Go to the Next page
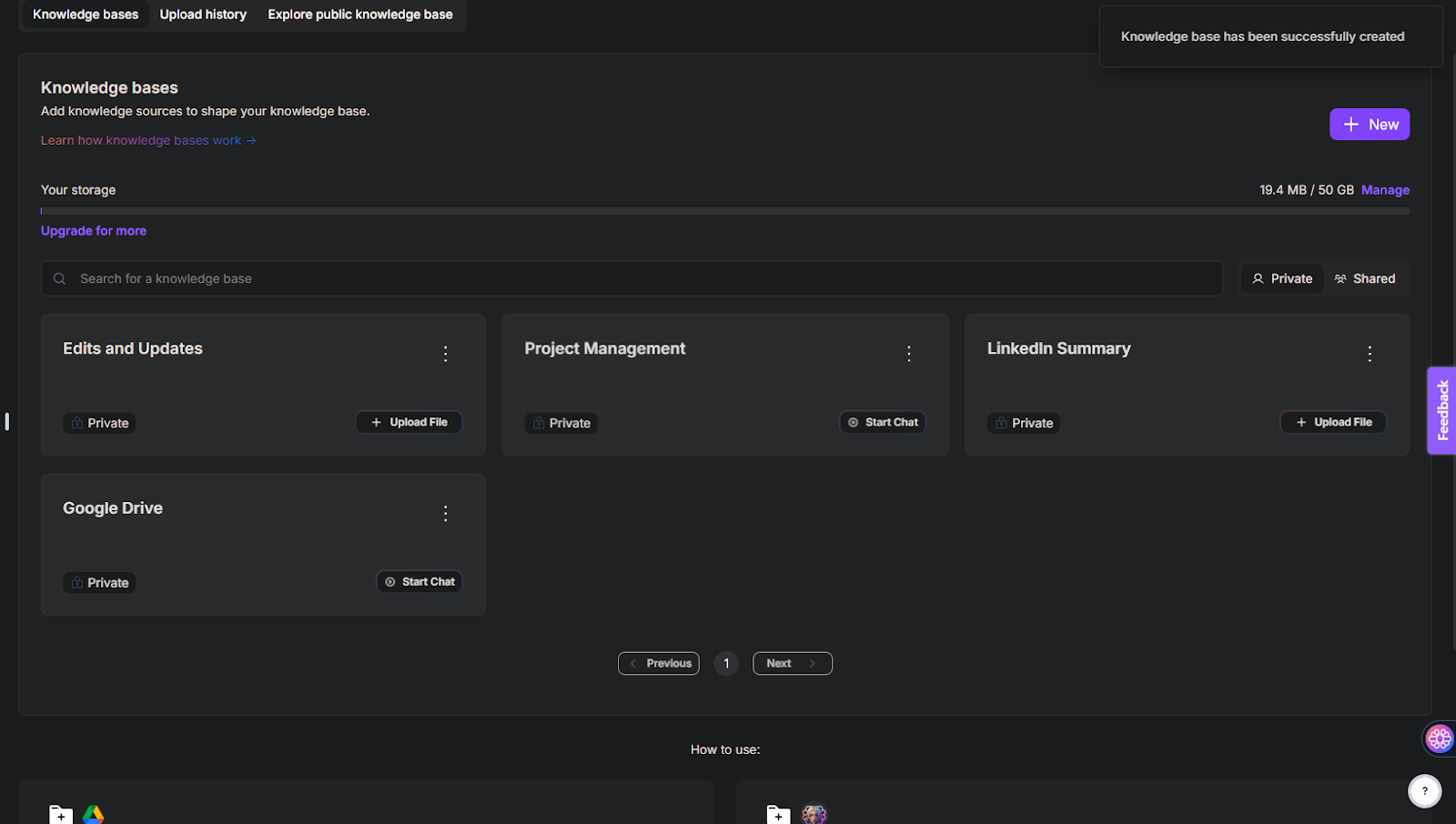Image resolution: width=1456 pixels, height=824 pixels. click(793, 663)
